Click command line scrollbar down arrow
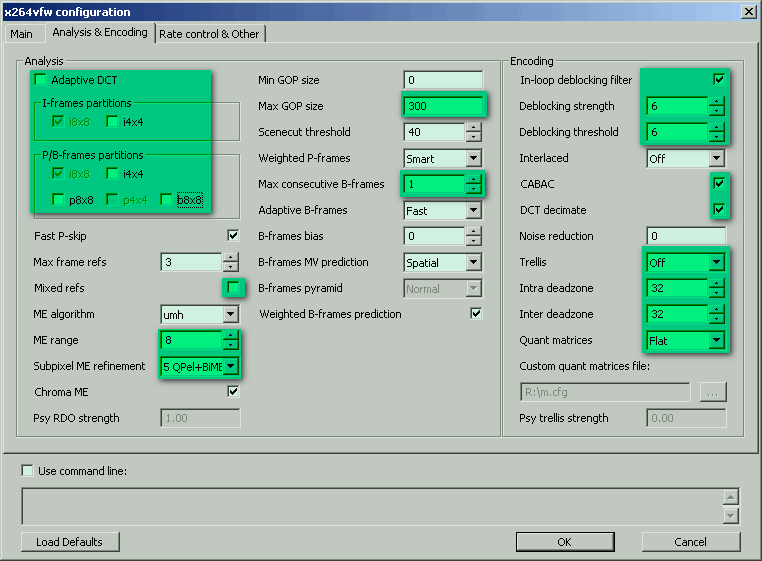The height and width of the screenshot is (561, 762). 731,515
